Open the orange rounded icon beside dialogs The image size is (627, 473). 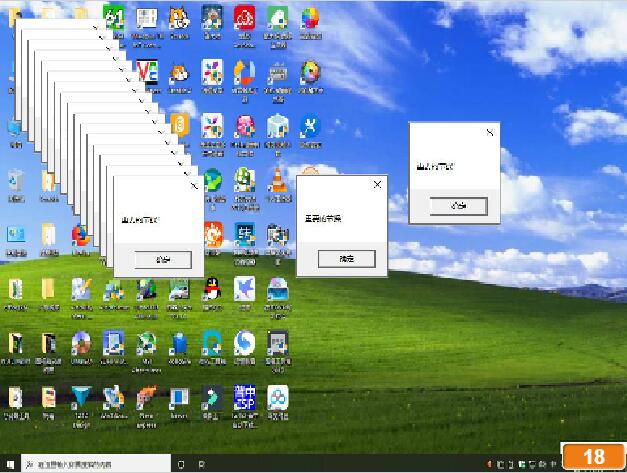click(180, 125)
